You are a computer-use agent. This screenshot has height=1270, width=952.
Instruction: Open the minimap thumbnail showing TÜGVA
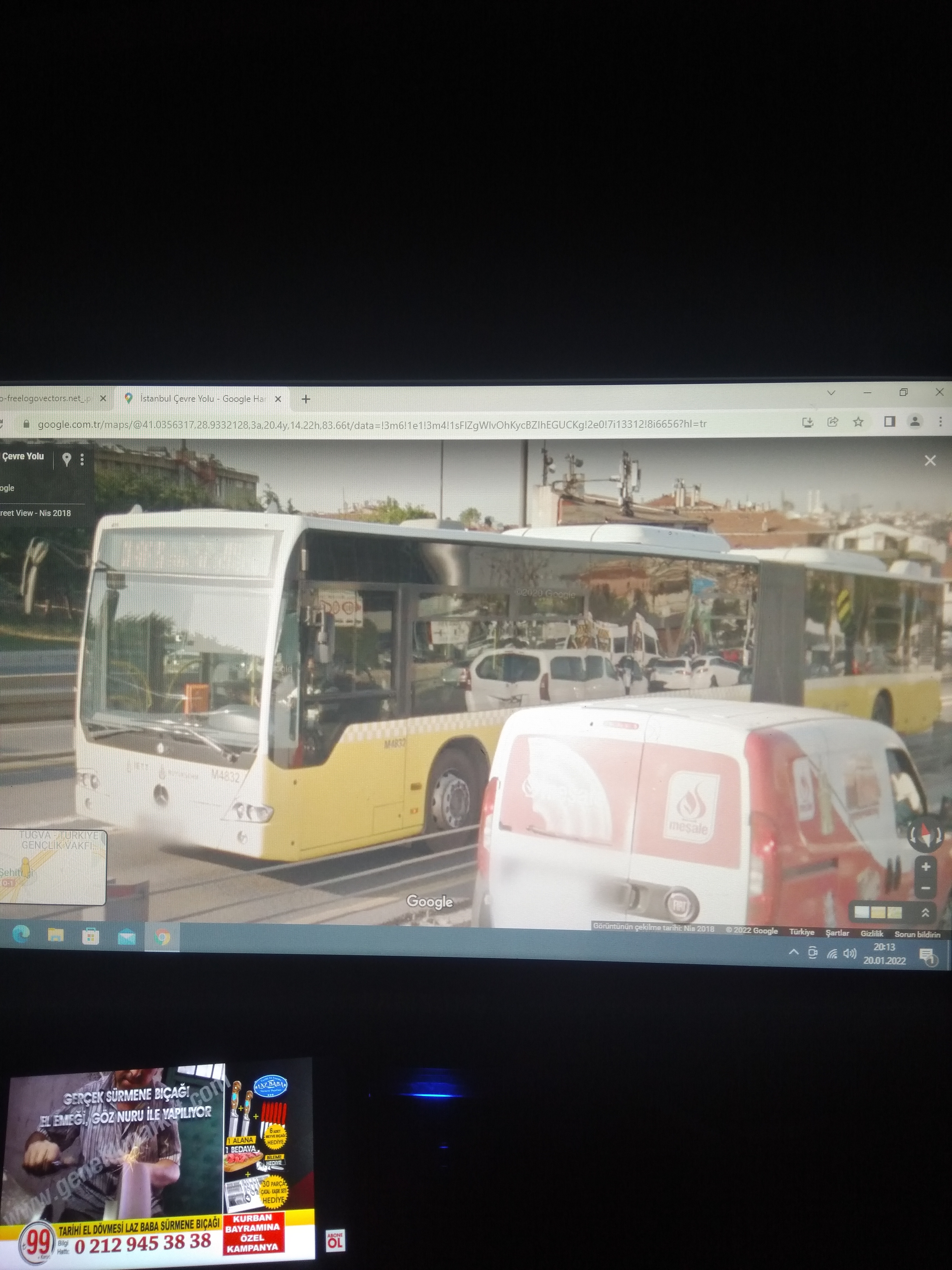click(53, 867)
